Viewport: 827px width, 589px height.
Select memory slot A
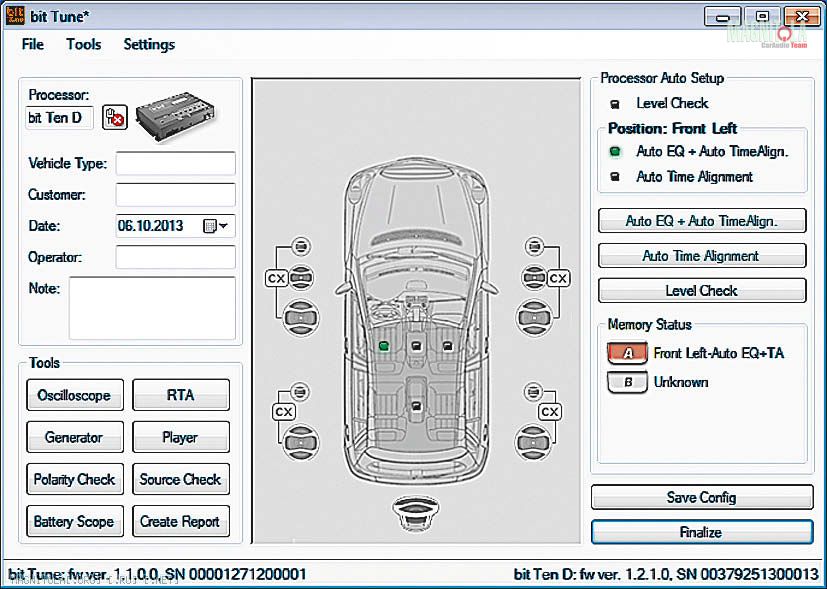(628, 353)
